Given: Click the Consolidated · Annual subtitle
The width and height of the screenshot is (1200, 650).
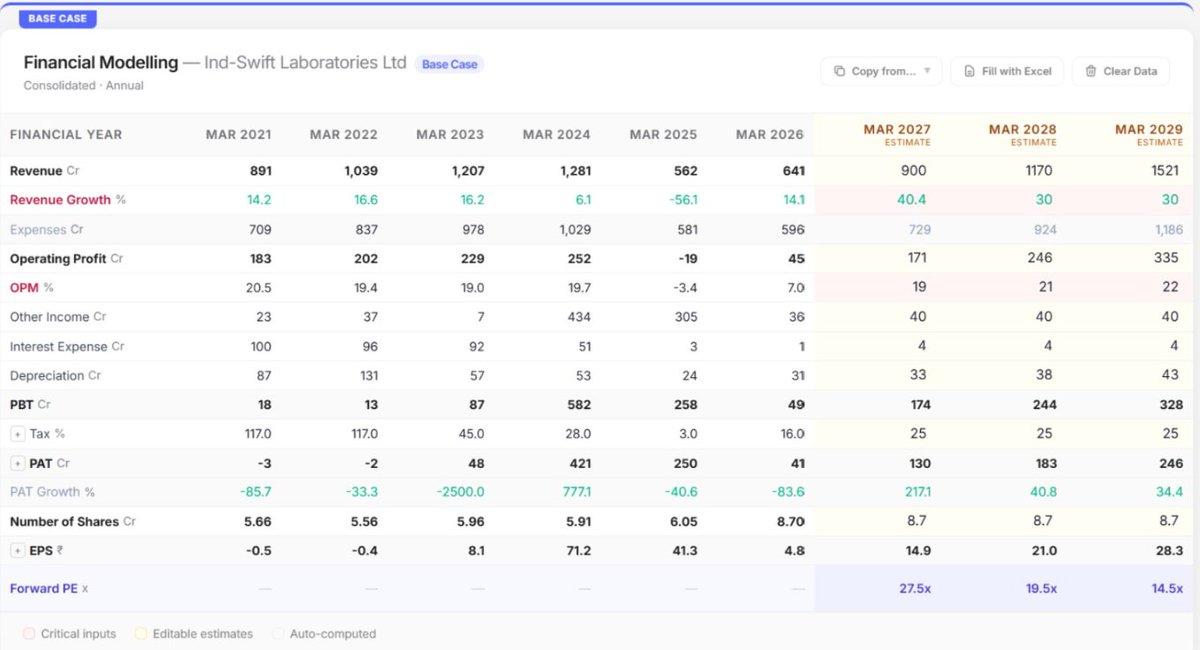Looking at the screenshot, I should 83,86.
